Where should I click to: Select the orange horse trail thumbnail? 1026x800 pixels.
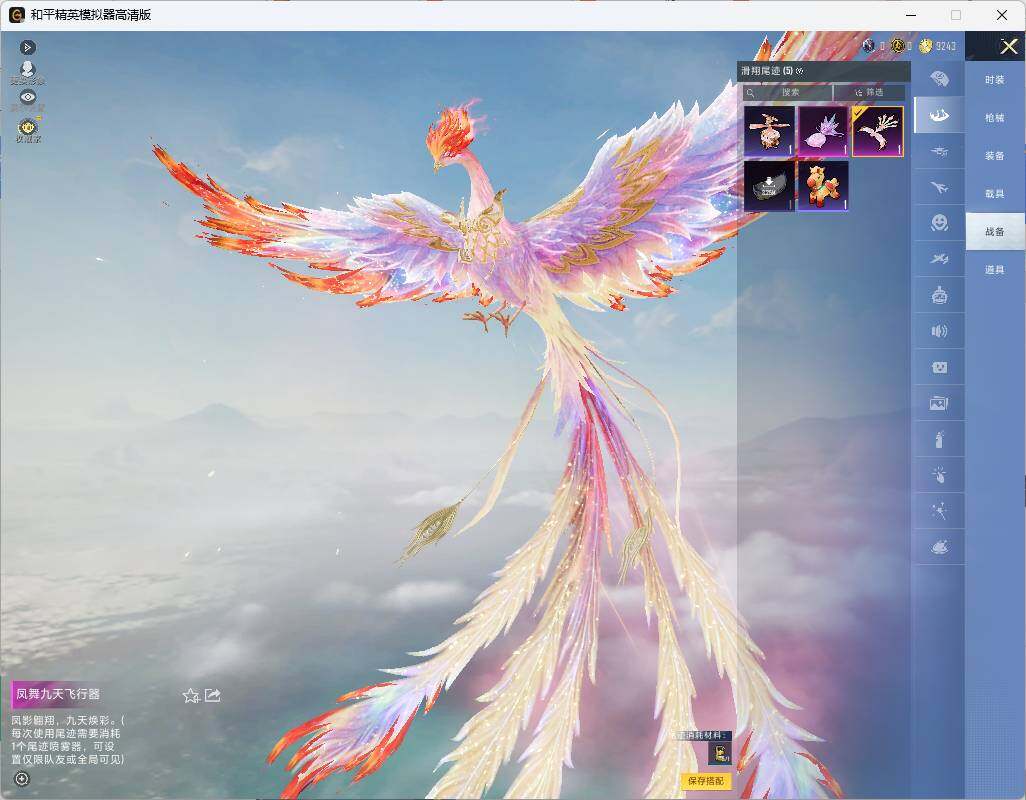click(823, 186)
